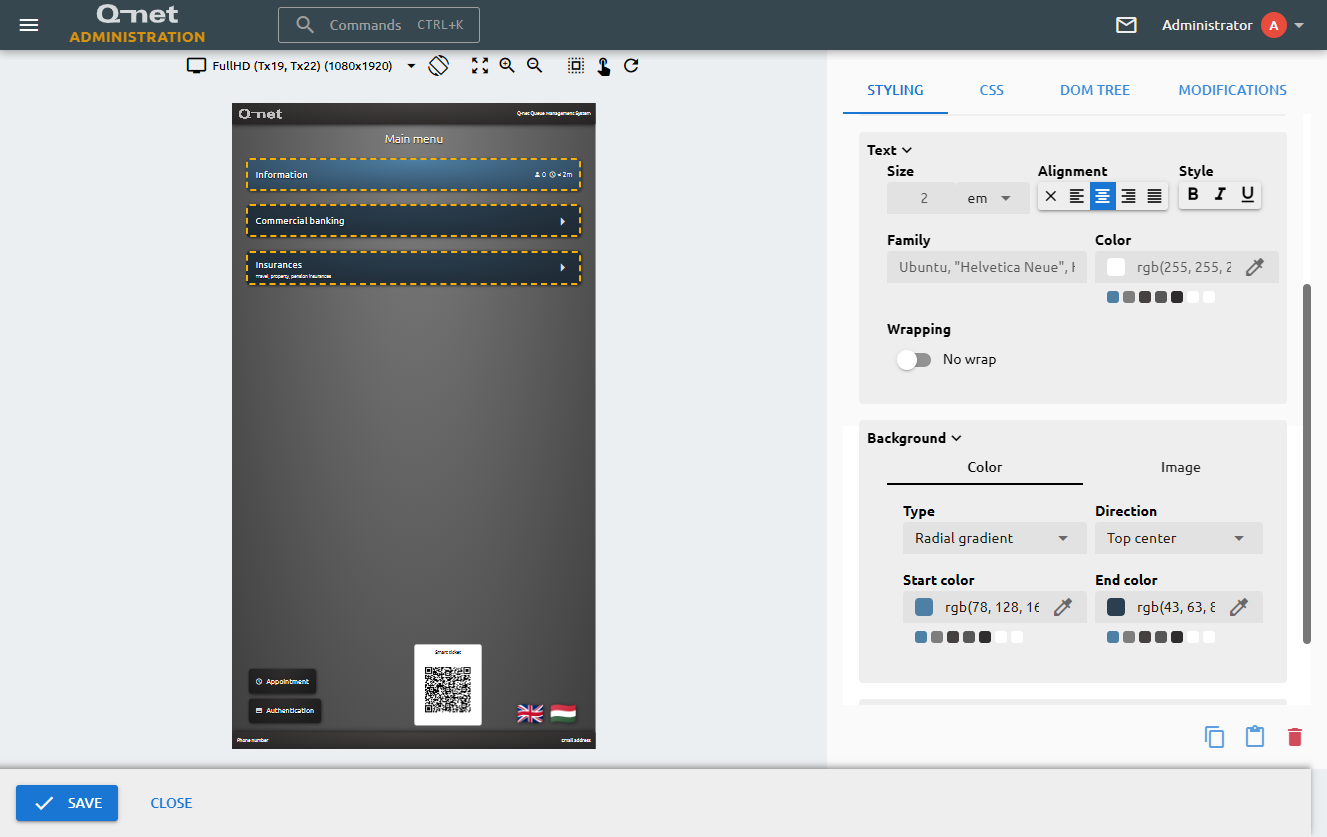The image size is (1327, 837).
Task: Switch to the MODIFICATIONS tab
Action: click(x=1232, y=90)
